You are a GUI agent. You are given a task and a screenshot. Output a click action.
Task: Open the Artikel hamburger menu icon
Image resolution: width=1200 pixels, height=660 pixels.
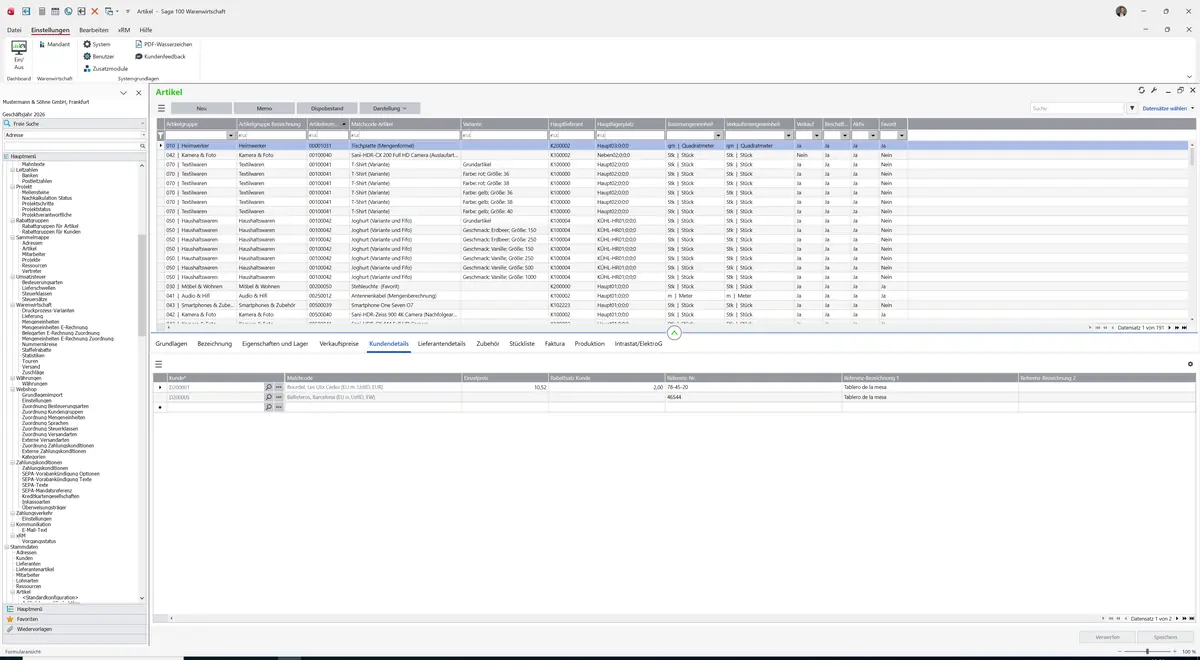point(161,108)
